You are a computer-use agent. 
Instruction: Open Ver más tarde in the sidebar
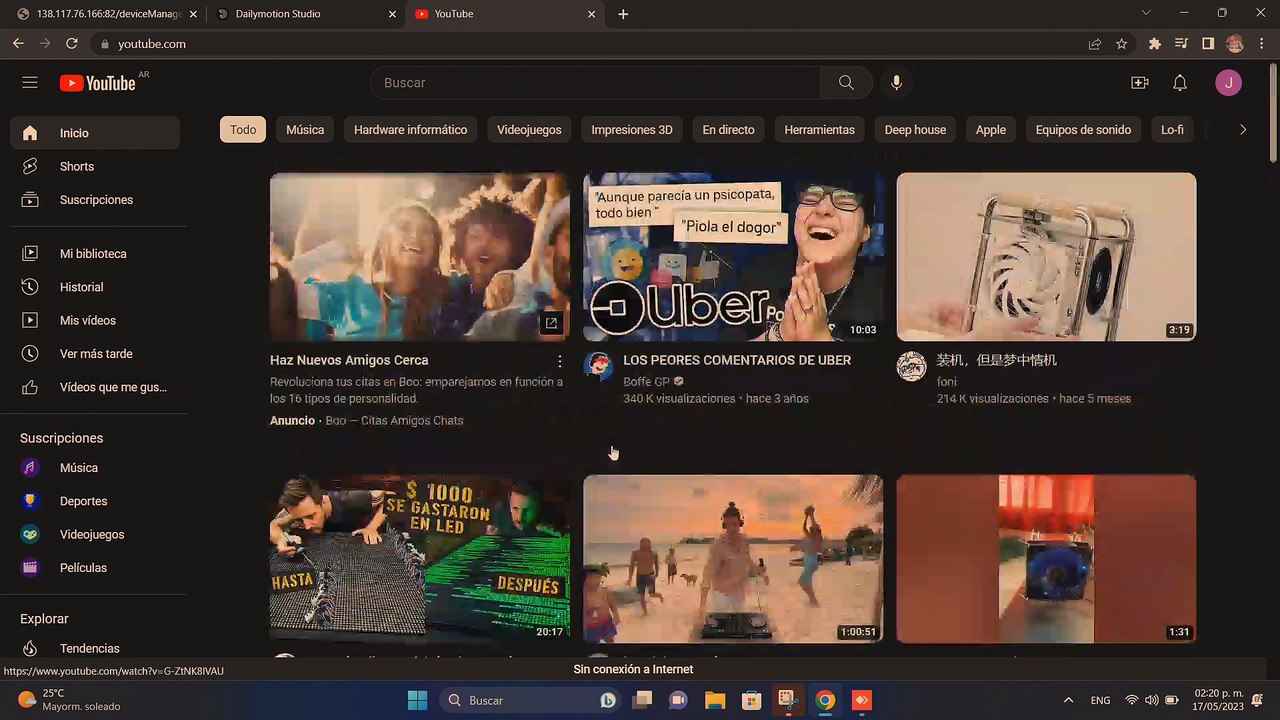[x=95, y=354]
